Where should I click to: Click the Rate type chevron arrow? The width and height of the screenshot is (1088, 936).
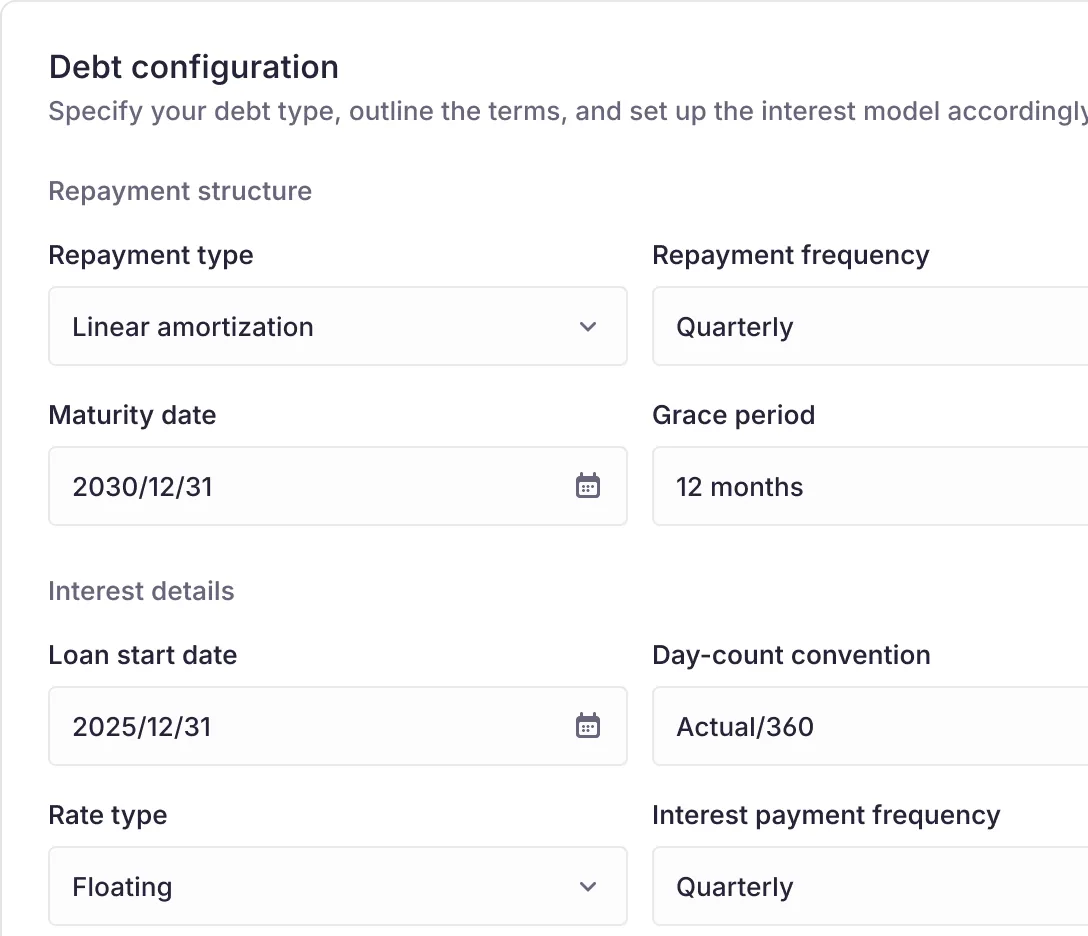click(588, 887)
